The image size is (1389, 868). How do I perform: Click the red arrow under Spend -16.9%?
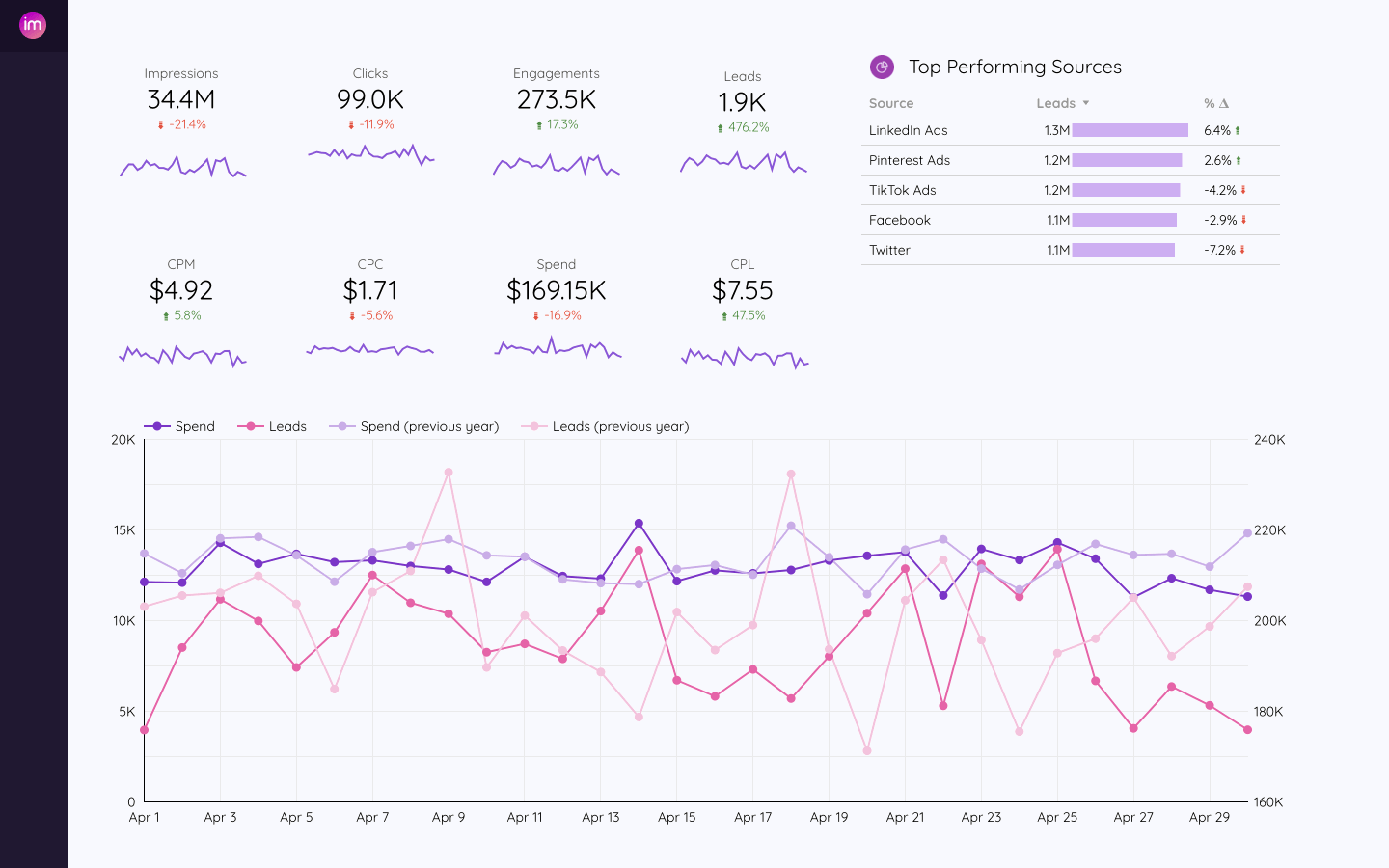point(534,314)
